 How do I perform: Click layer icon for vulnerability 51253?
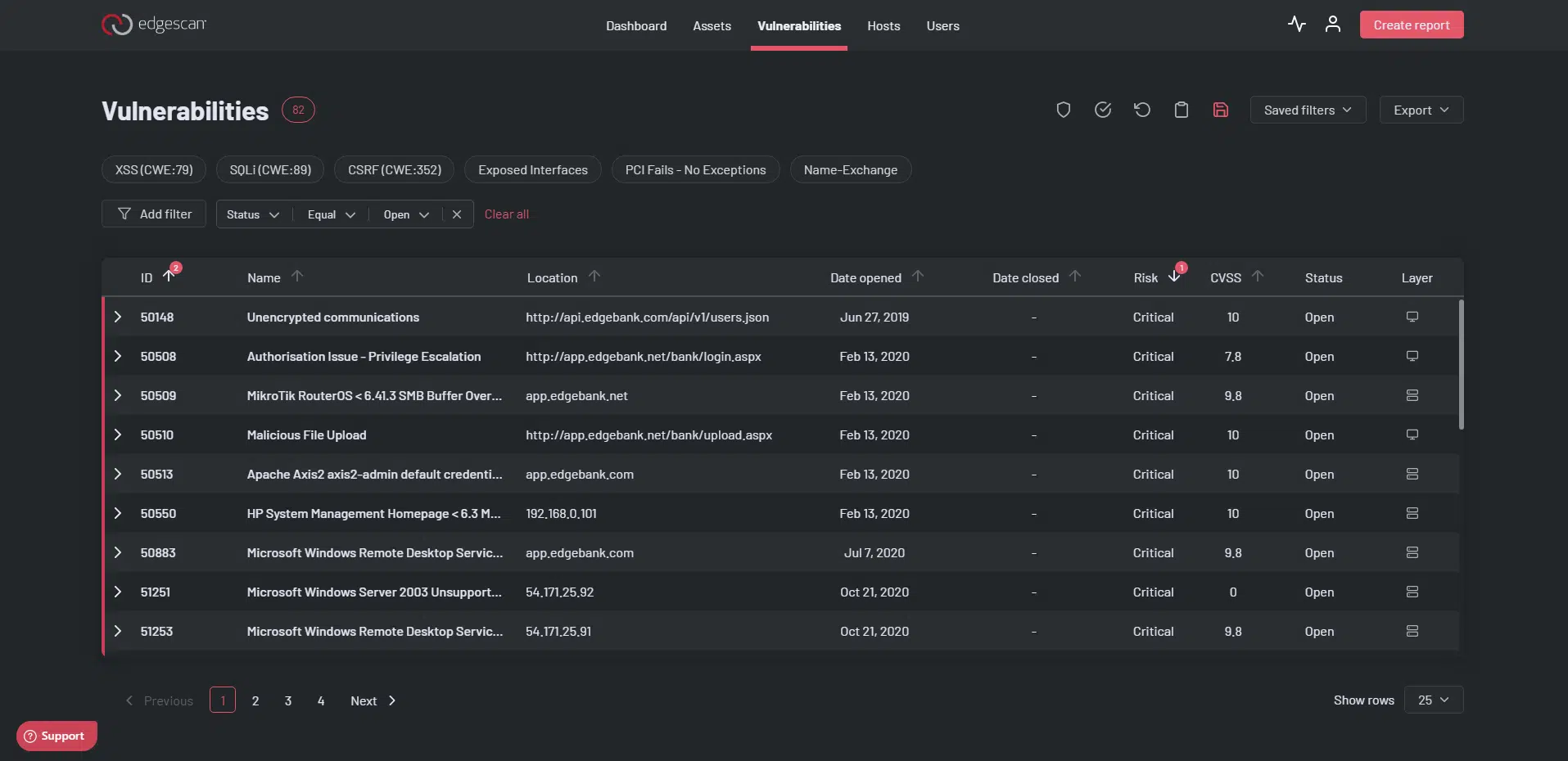(1412, 631)
